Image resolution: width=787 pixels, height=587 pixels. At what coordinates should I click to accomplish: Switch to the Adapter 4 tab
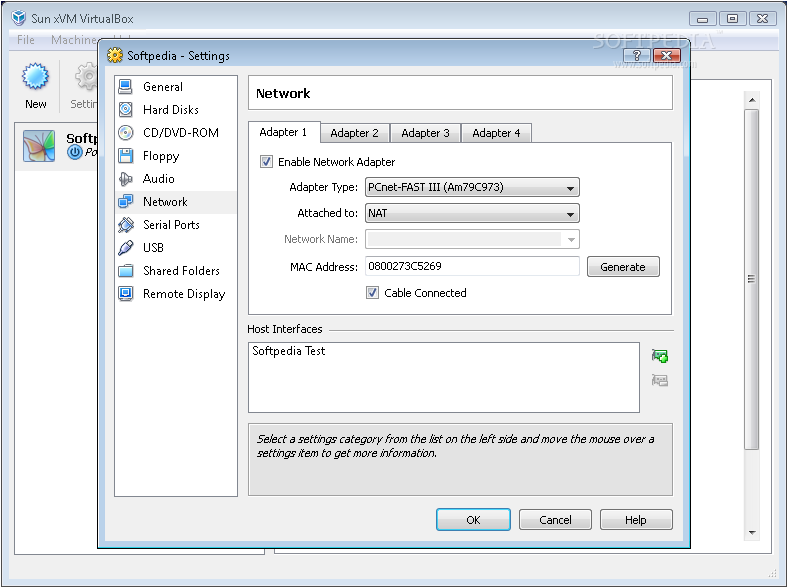tap(496, 133)
